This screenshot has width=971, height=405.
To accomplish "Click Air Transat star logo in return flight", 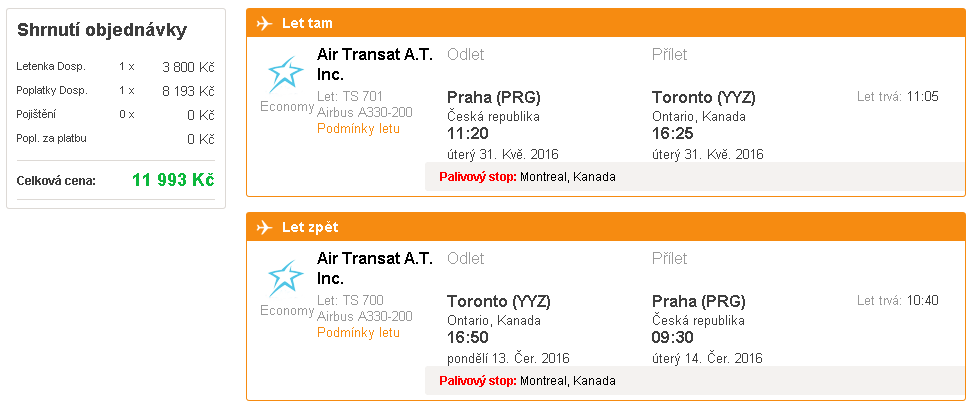I will tap(285, 278).
